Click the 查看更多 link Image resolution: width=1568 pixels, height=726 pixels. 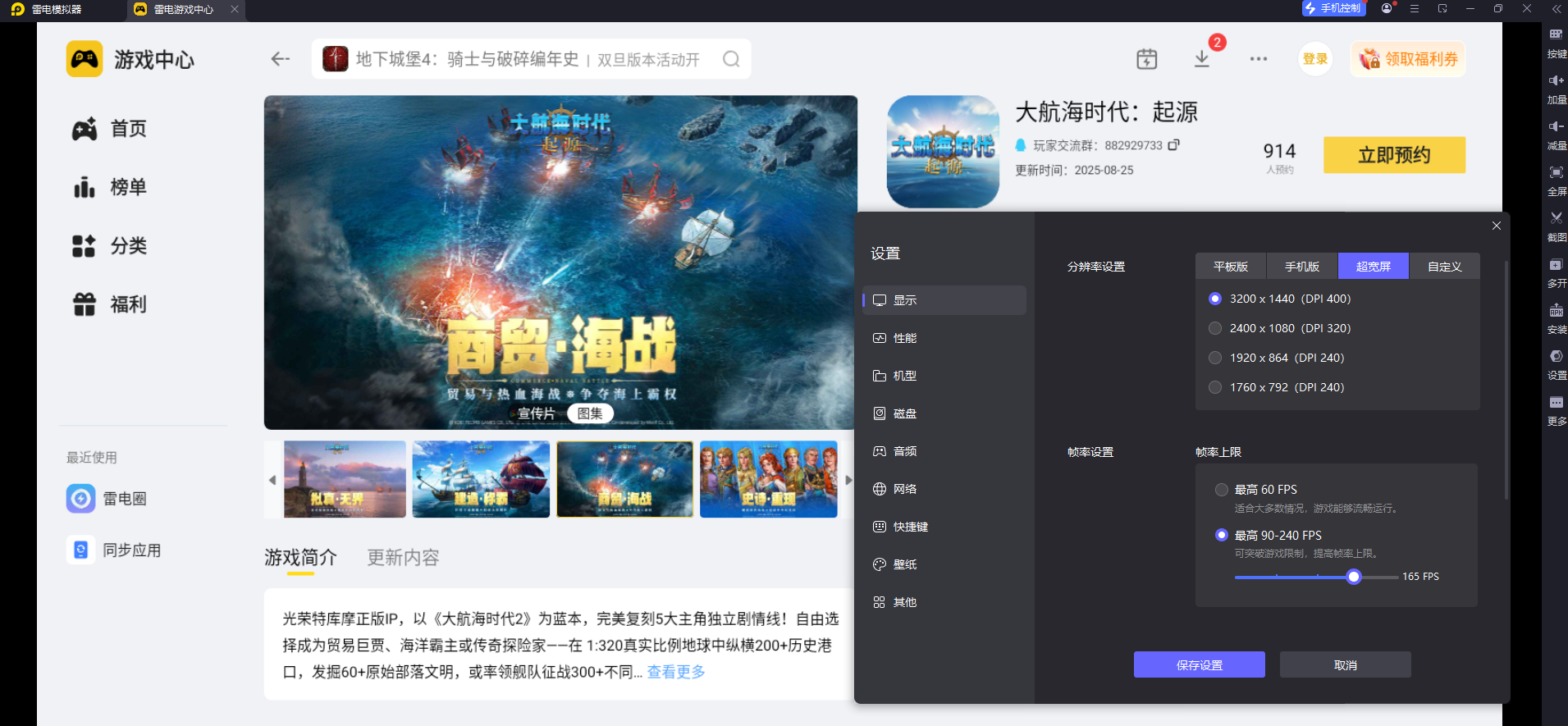676,672
